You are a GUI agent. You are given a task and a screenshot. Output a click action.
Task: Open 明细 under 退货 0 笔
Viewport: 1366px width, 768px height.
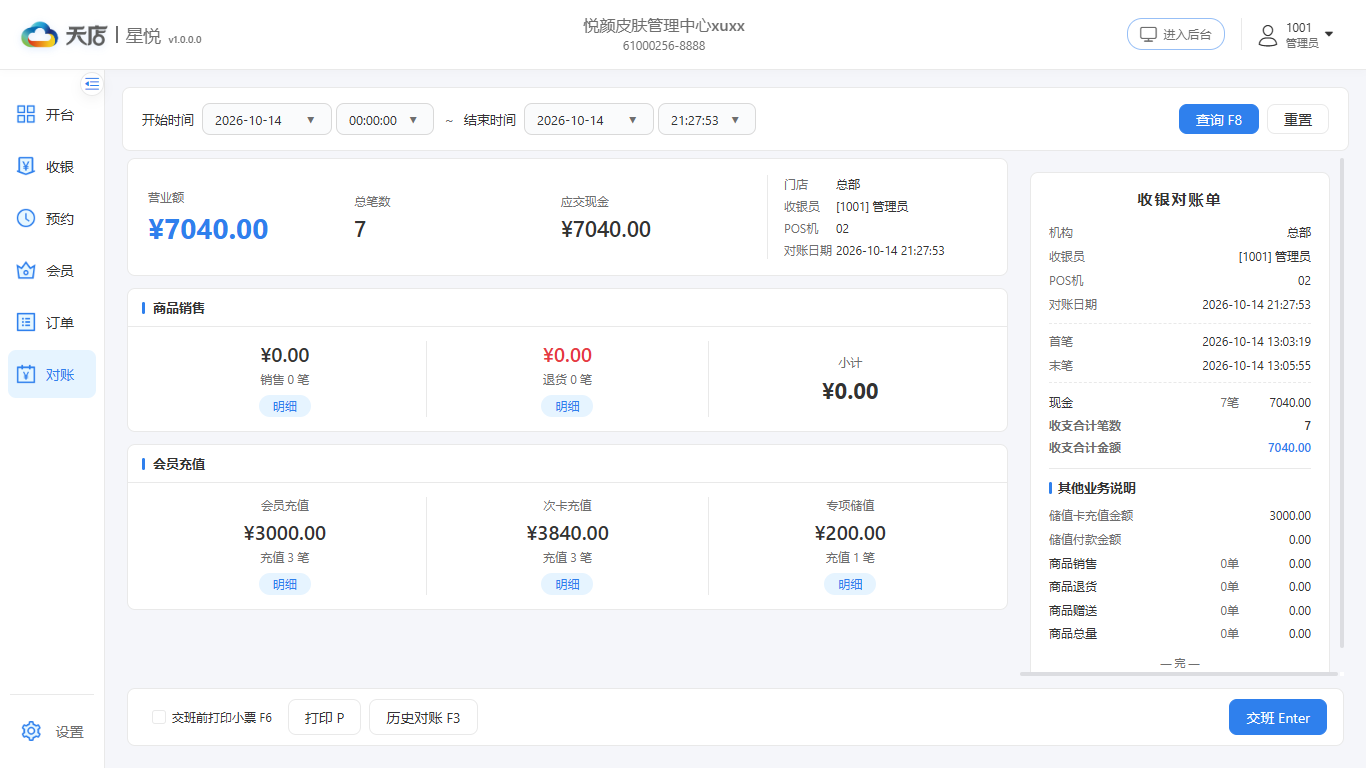tap(567, 406)
